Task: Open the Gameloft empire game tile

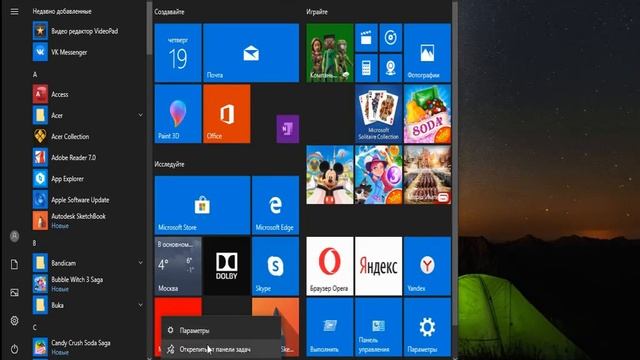Action: [x=427, y=175]
